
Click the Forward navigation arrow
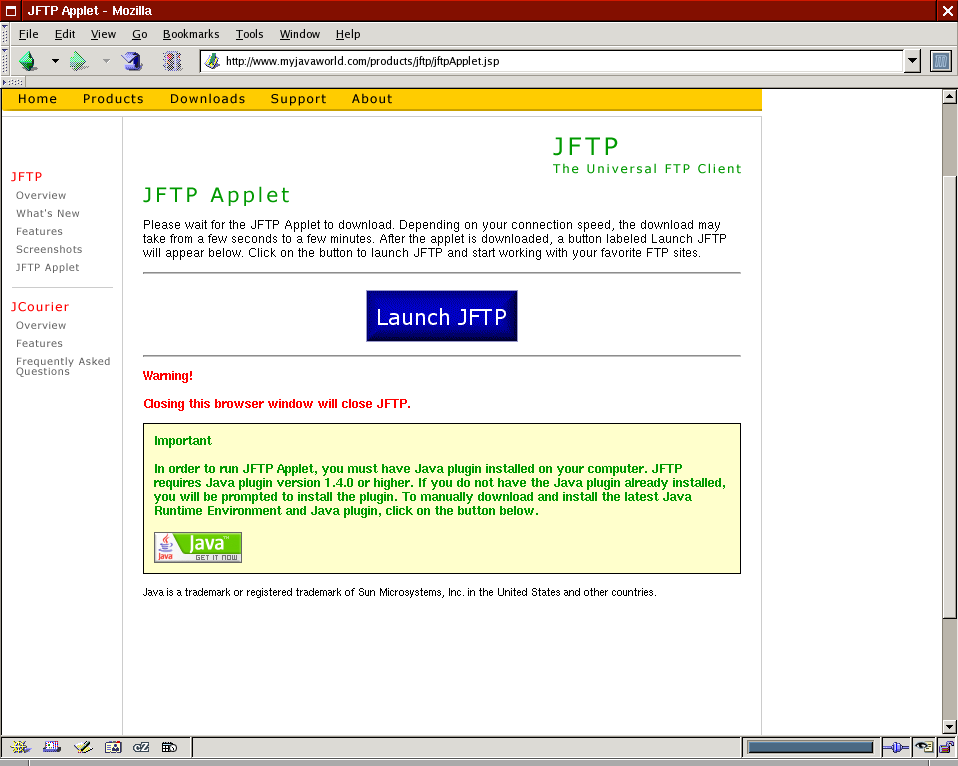point(79,61)
